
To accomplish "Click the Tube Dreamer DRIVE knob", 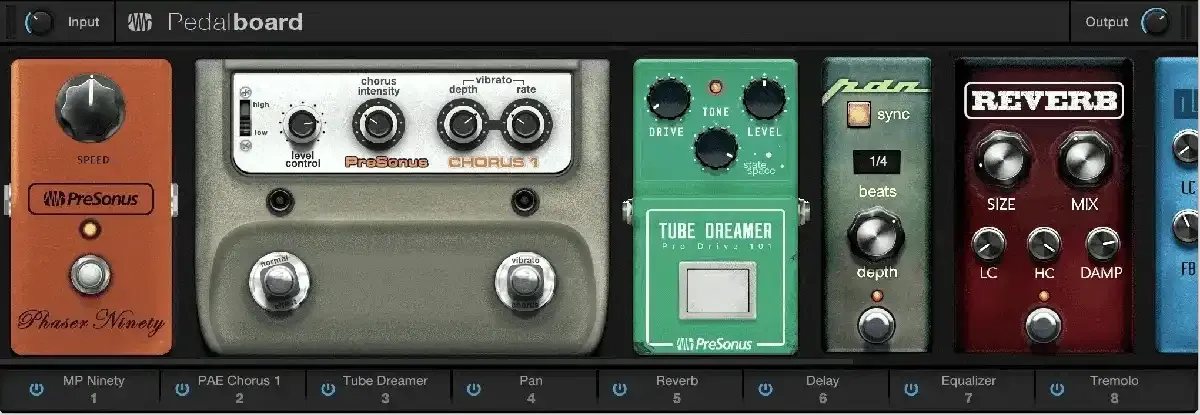I will point(667,99).
